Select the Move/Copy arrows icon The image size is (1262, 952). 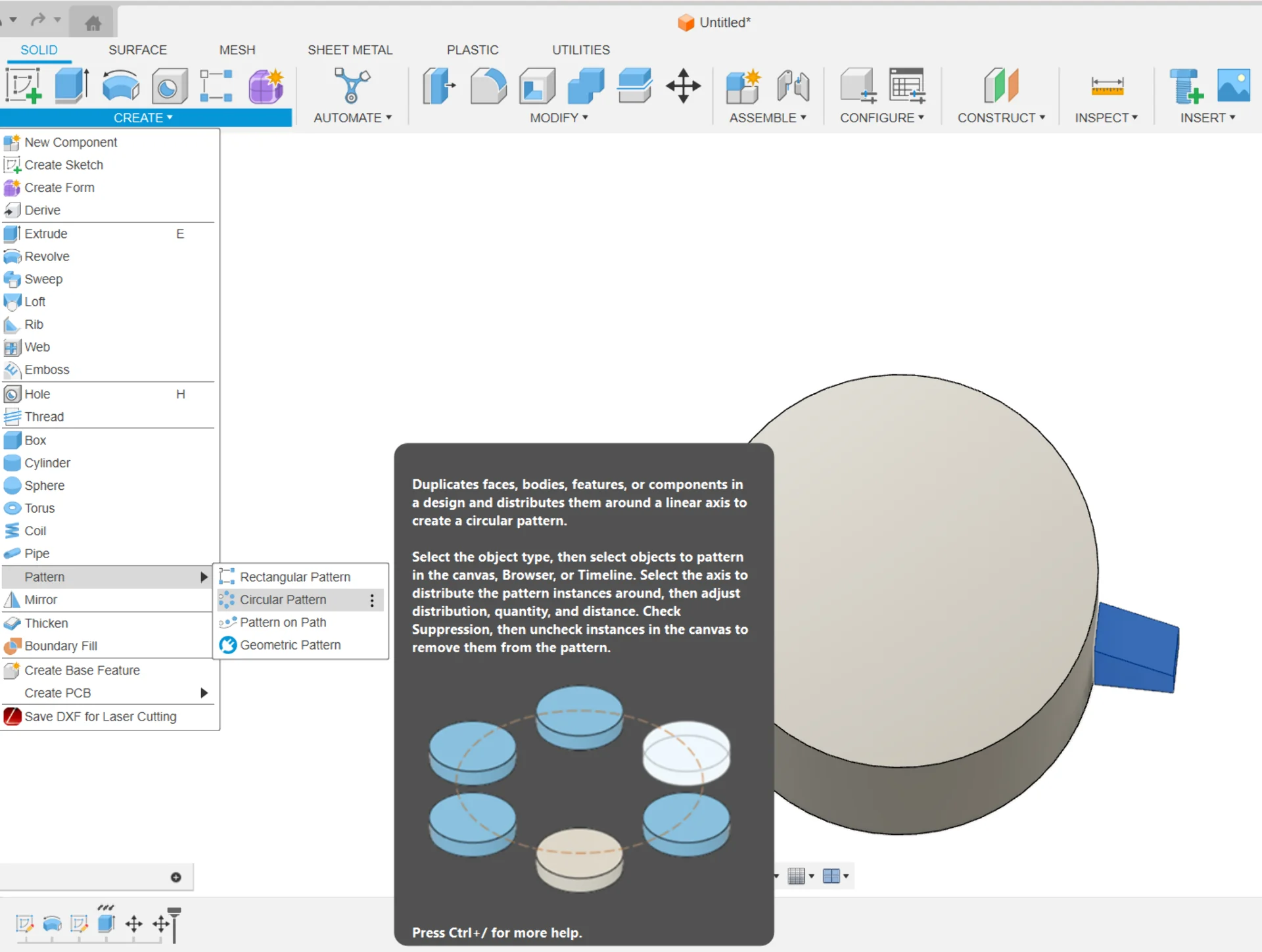tap(683, 86)
